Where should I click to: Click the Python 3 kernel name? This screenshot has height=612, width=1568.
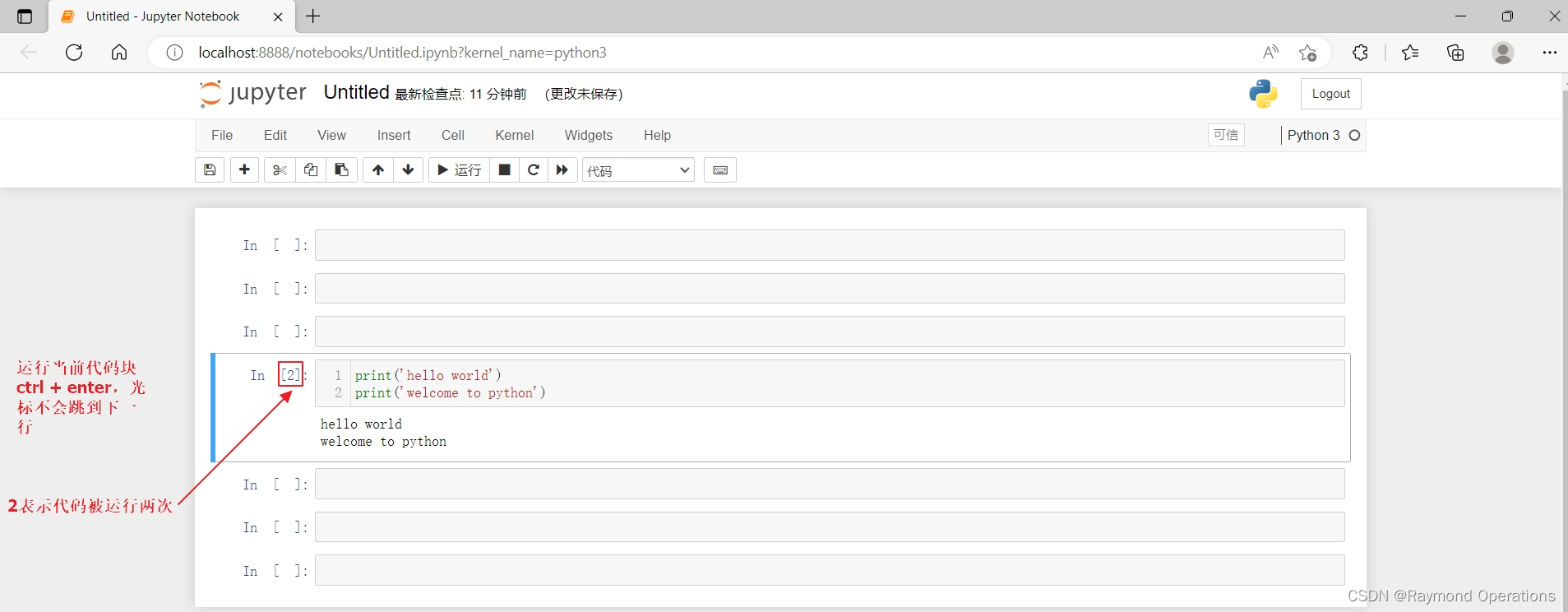(x=1313, y=135)
